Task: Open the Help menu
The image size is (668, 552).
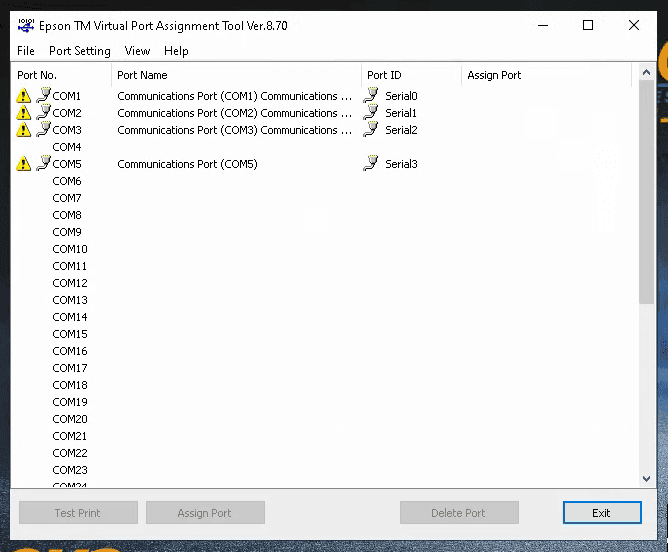Action: click(x=176, y=51)
